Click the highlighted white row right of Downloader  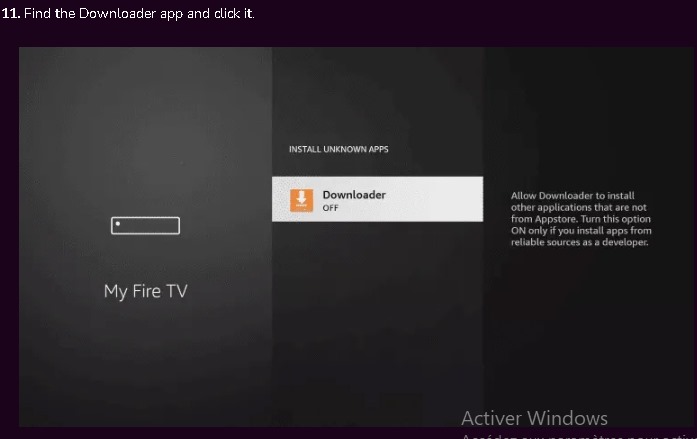[440, 200]
